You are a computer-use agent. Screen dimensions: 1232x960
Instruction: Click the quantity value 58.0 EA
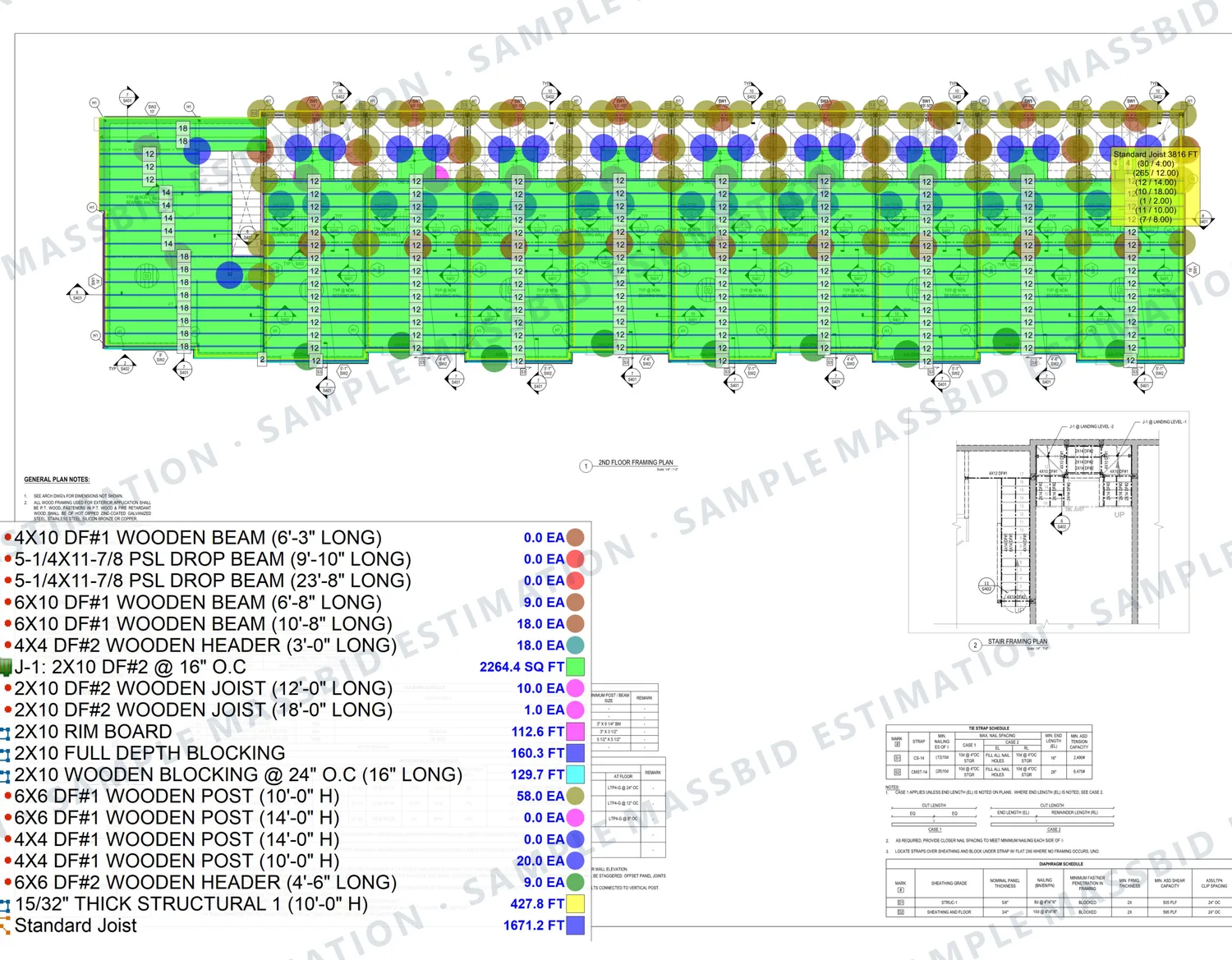point(540,797)
